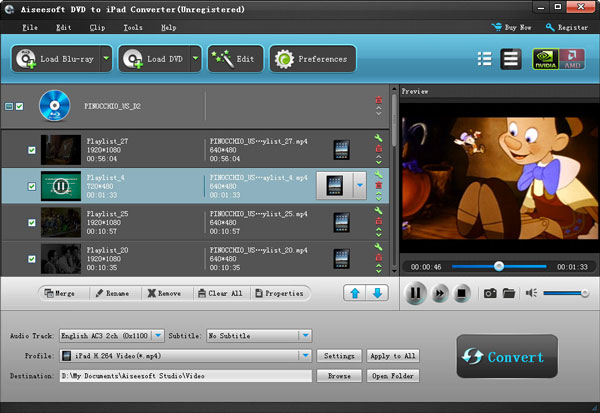Click the Convert button

[x=507, y=357]
